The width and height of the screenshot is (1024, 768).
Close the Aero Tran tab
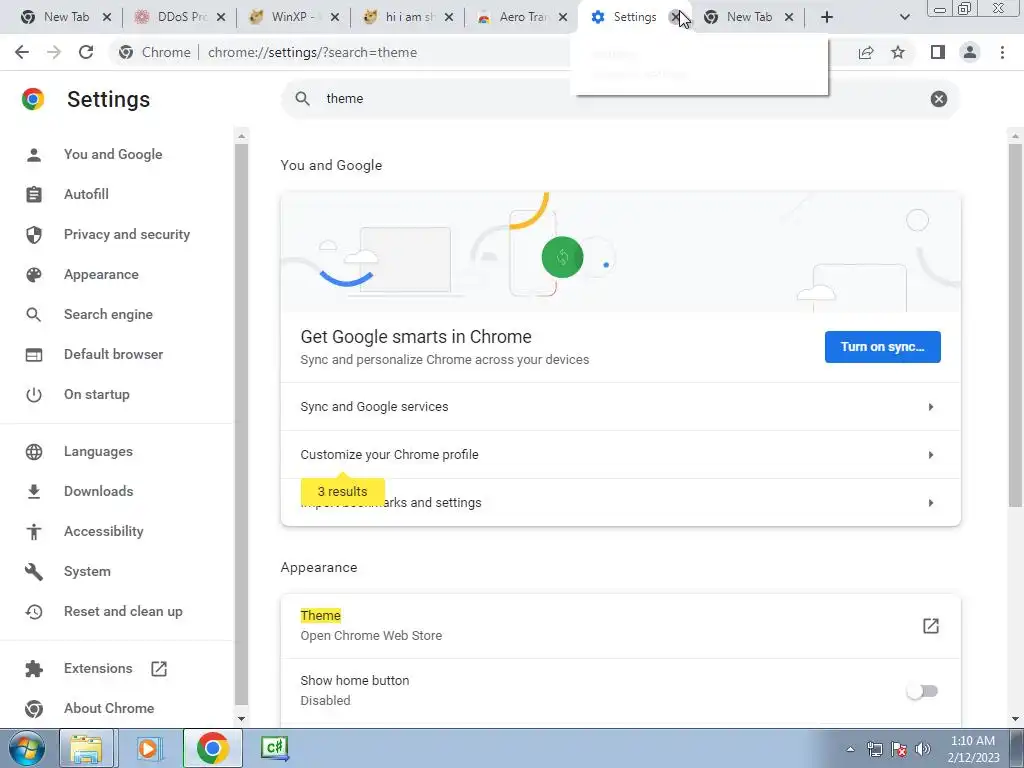pos(563,17)
